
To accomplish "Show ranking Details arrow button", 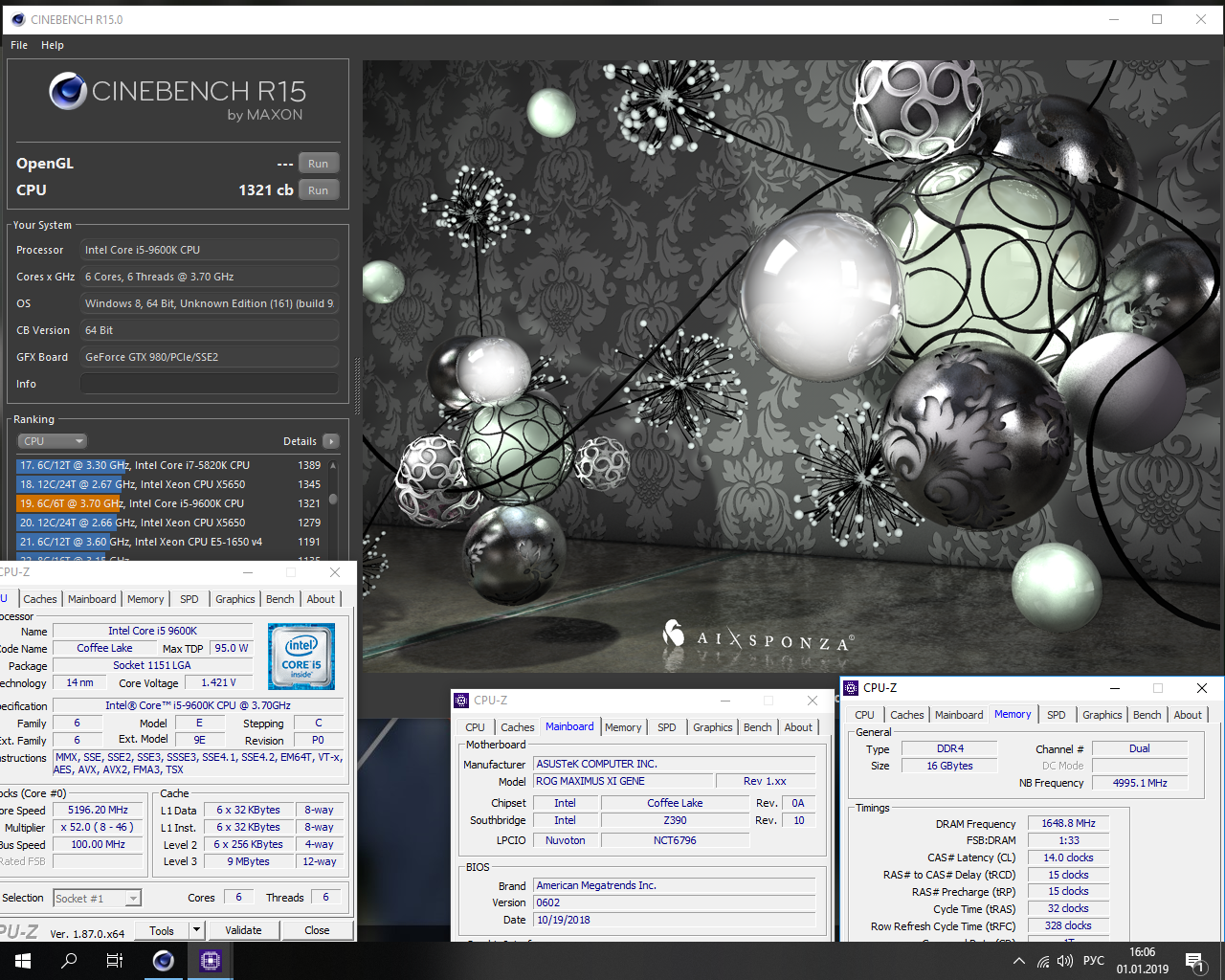I will [331, 441].
